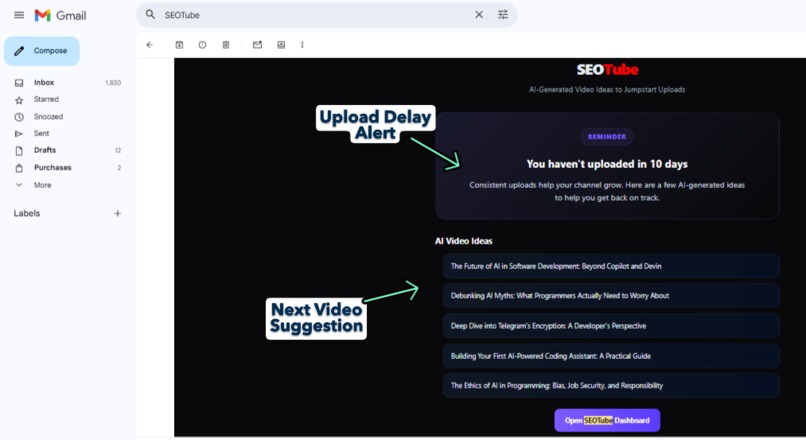The height and width of the screenshot is (440, 806).
Task: Open SEOTube Dashboard button
Action: pyautogui.click(x=607, y=420)
